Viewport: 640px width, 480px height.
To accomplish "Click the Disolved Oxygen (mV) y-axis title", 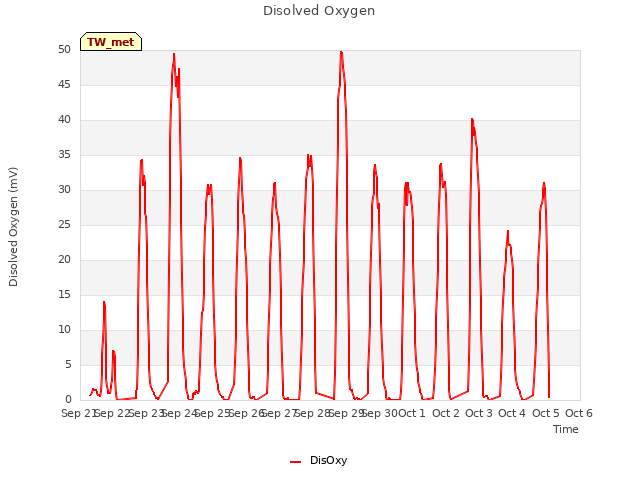I will (13, 227).
